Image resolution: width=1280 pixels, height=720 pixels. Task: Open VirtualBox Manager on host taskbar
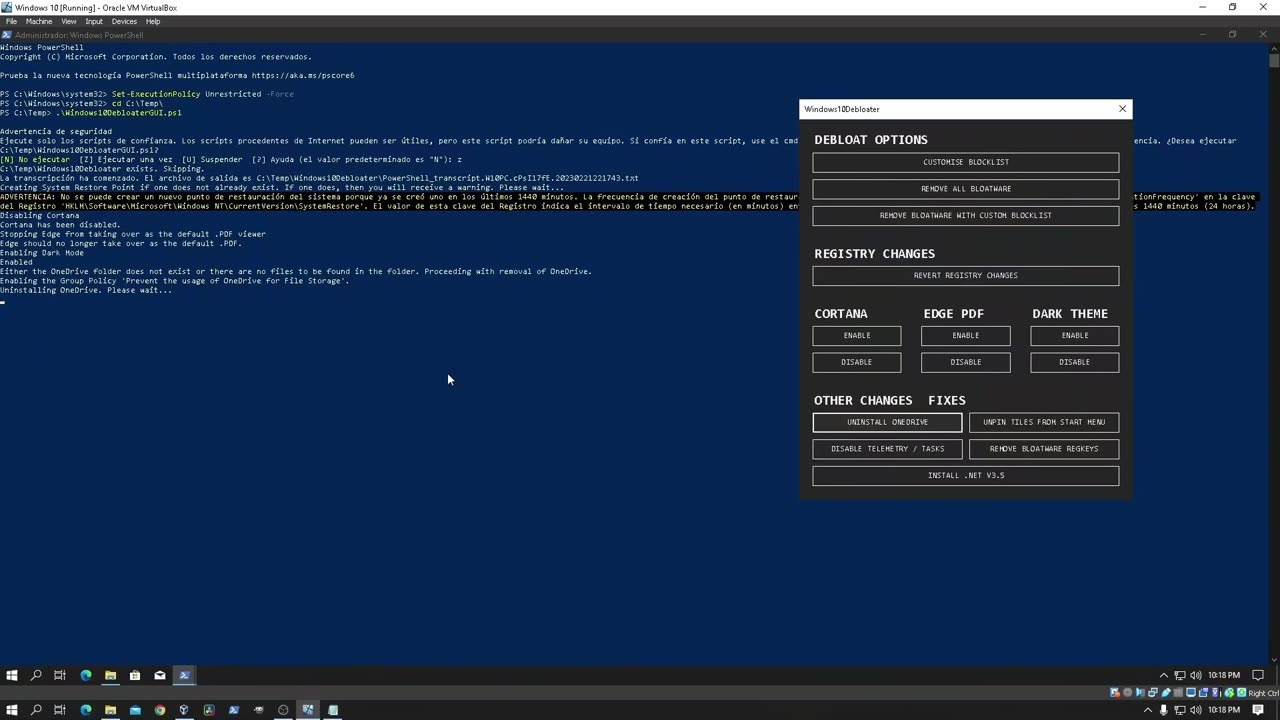click(x=184, y=710)
